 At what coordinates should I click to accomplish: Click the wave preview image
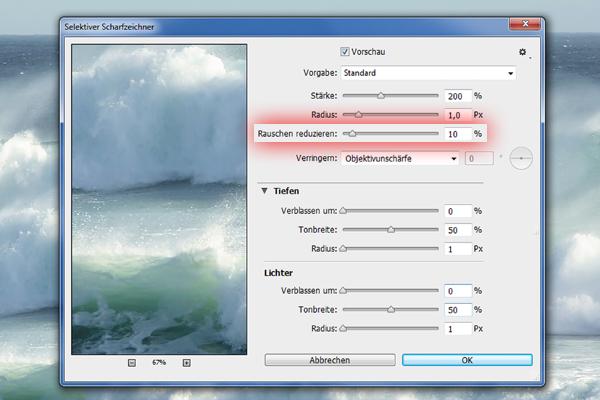[159, 199]
